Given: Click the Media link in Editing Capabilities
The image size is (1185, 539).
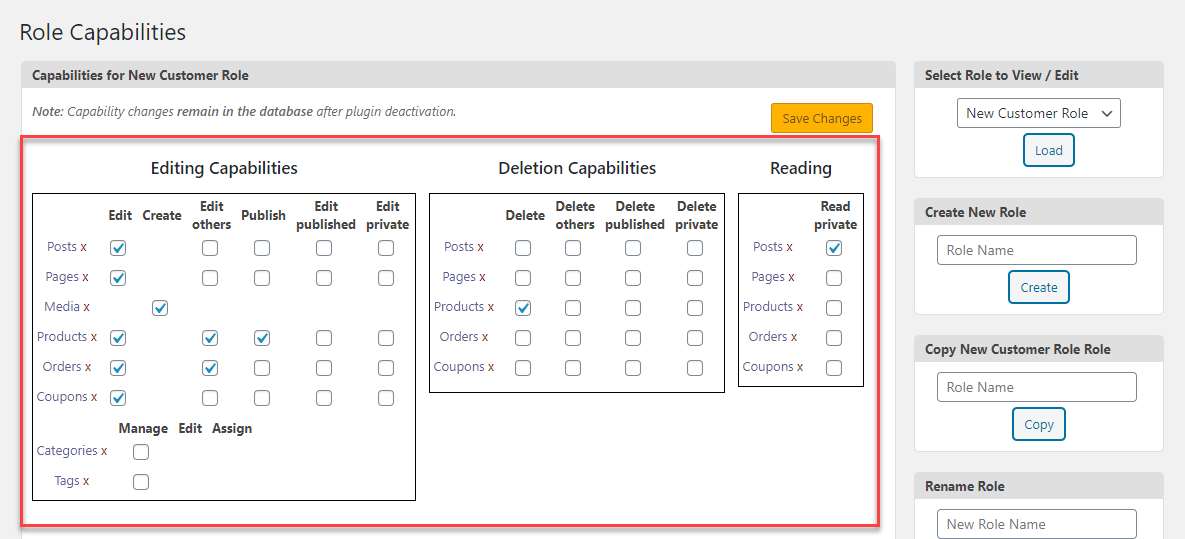Looking at the screenshot, I should click(62, 306).
